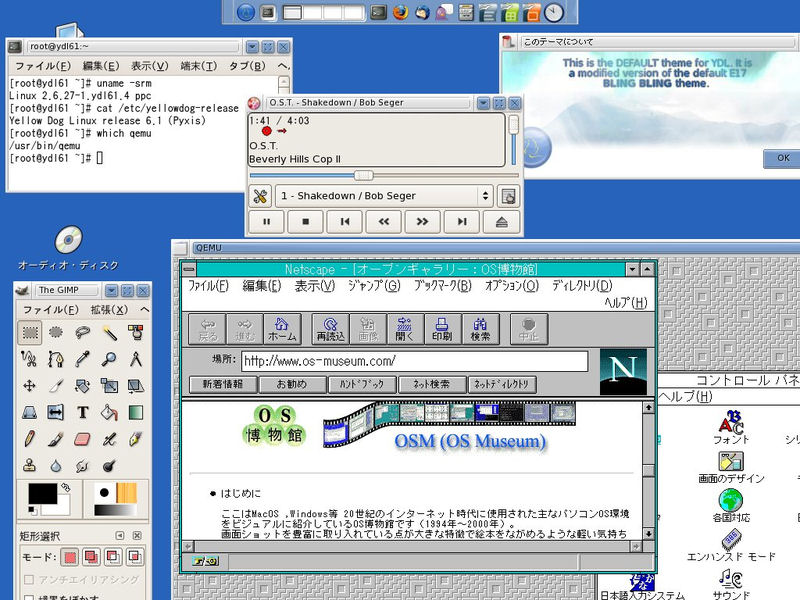Choose the Free Select lasso tool
This screenshot has height=600, width=800.
point(83,333)
